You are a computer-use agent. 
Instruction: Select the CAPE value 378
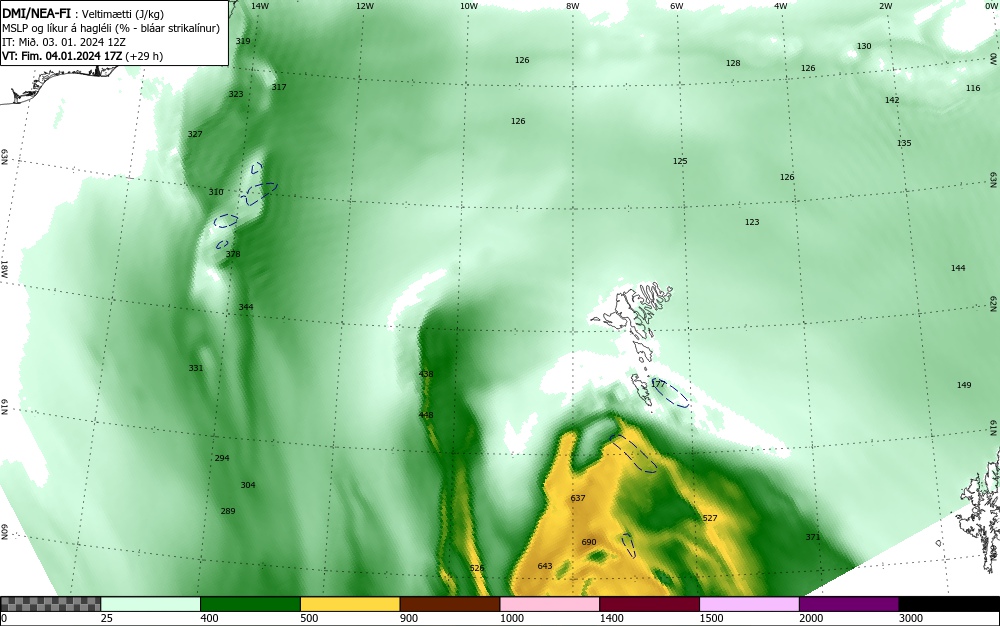(x=233, y=254)
